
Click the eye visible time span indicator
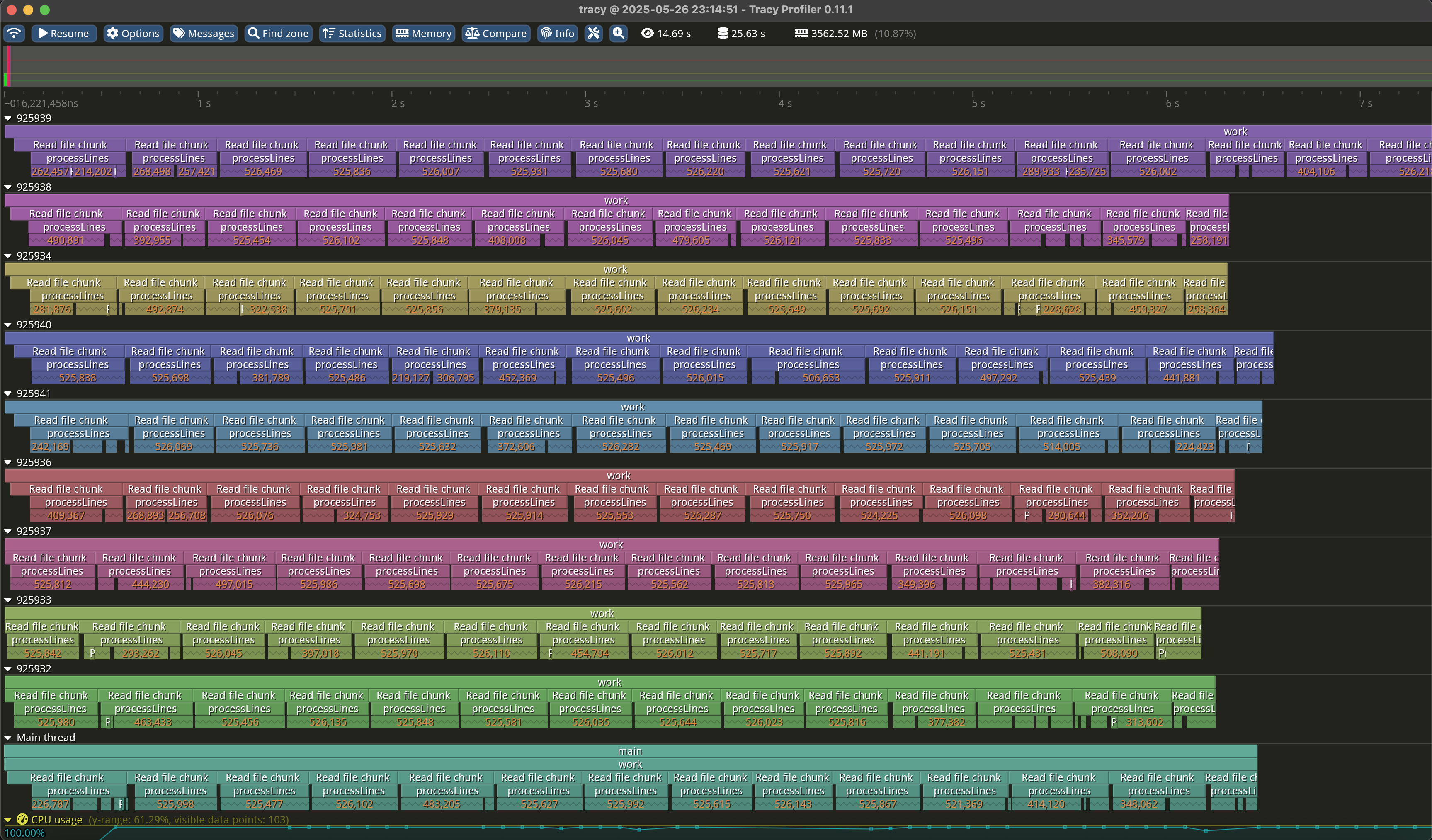click(665, 34)
